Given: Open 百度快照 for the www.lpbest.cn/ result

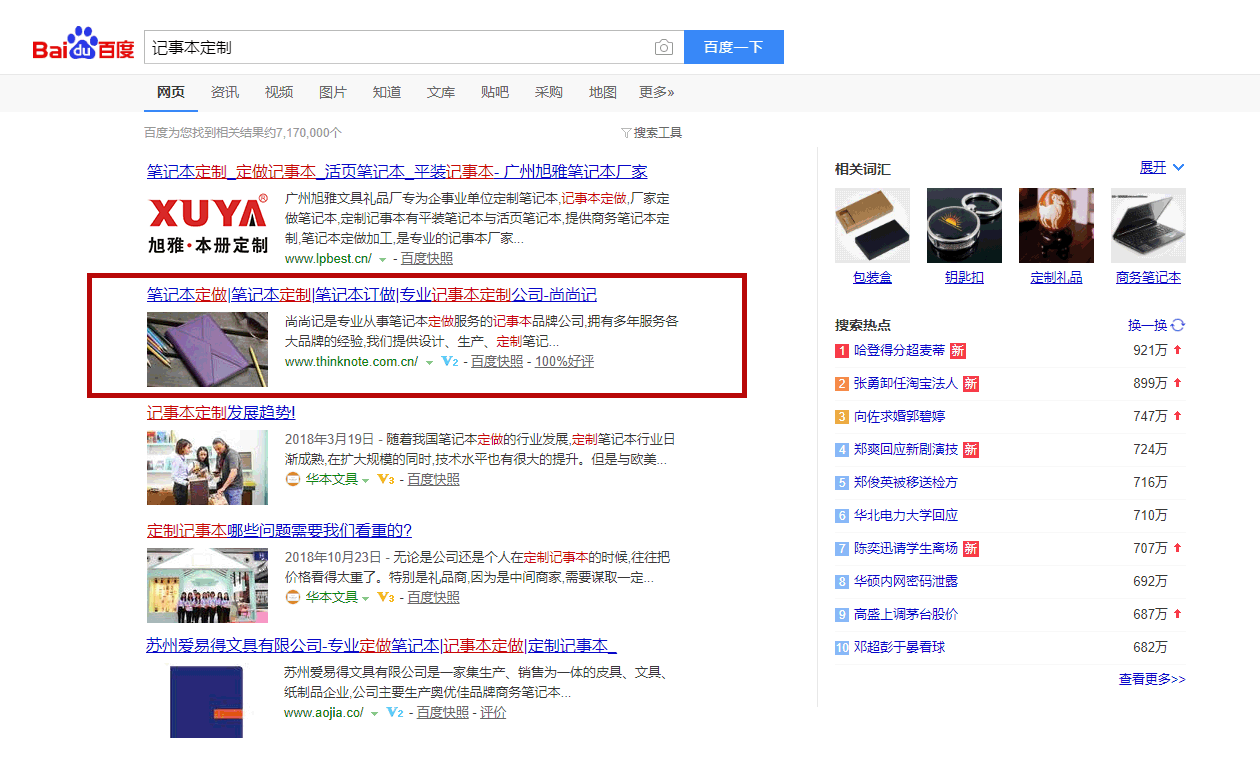Looking at the screenshot, I should click(x=427, y=259).
